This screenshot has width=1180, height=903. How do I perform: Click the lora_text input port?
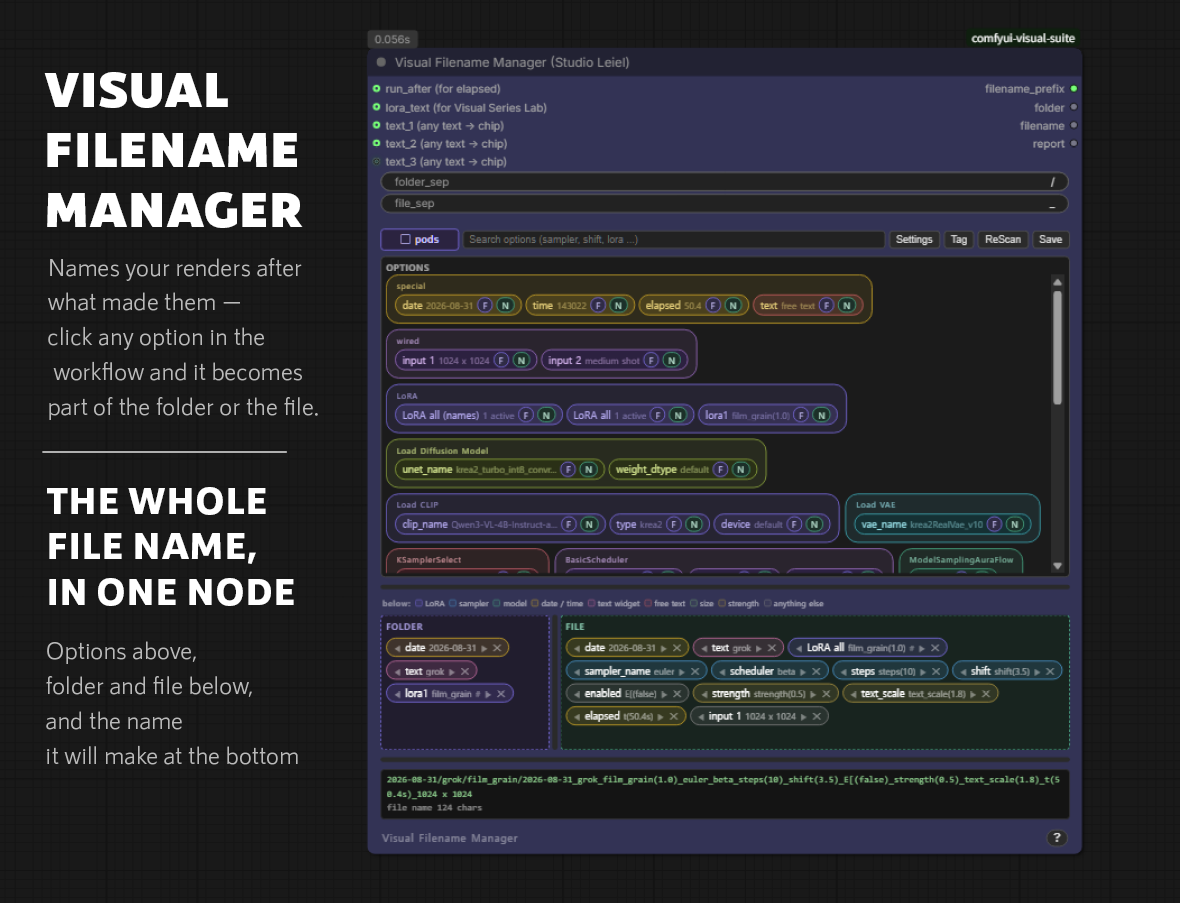point(376,107)
